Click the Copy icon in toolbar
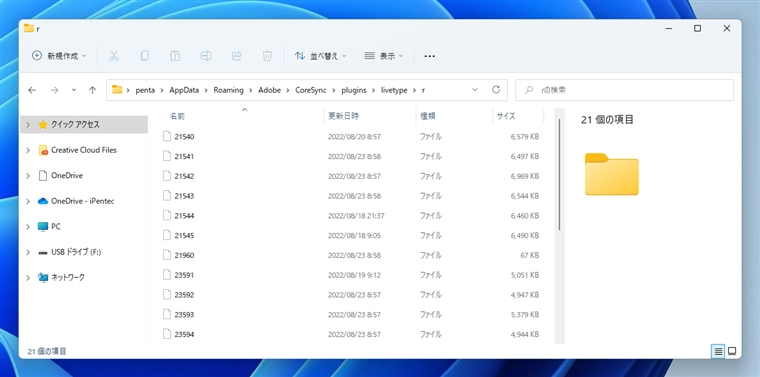 coord(144,56)
